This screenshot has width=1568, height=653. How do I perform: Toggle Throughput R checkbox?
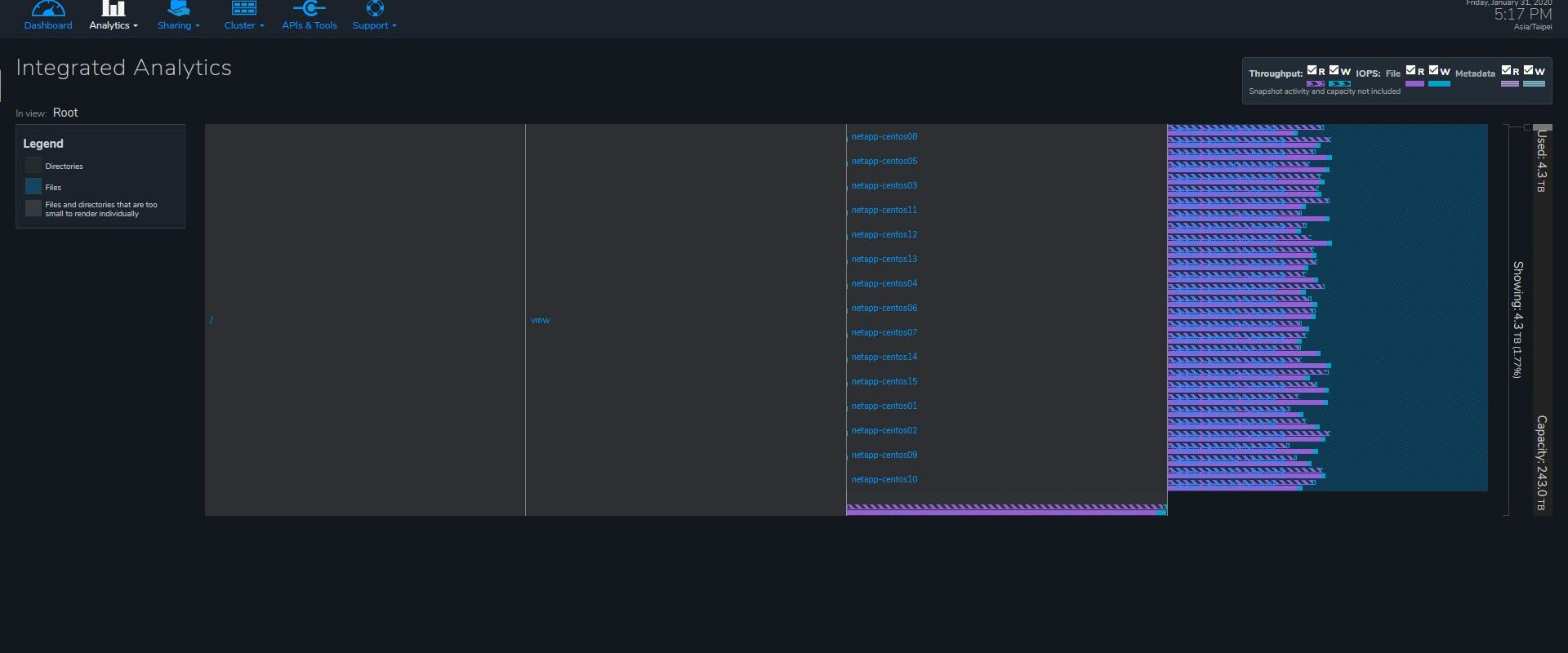click(x=1312, y=70)
